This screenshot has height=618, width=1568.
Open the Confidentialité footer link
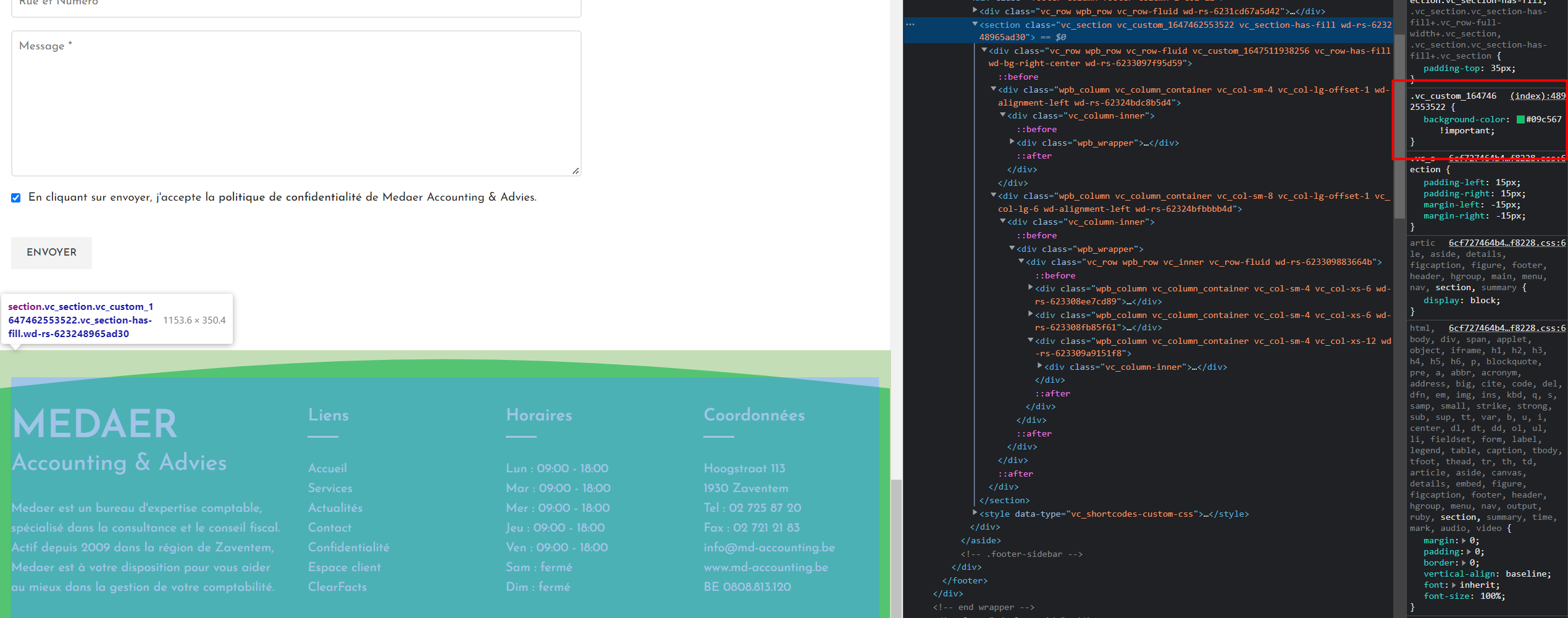(349, 548)
